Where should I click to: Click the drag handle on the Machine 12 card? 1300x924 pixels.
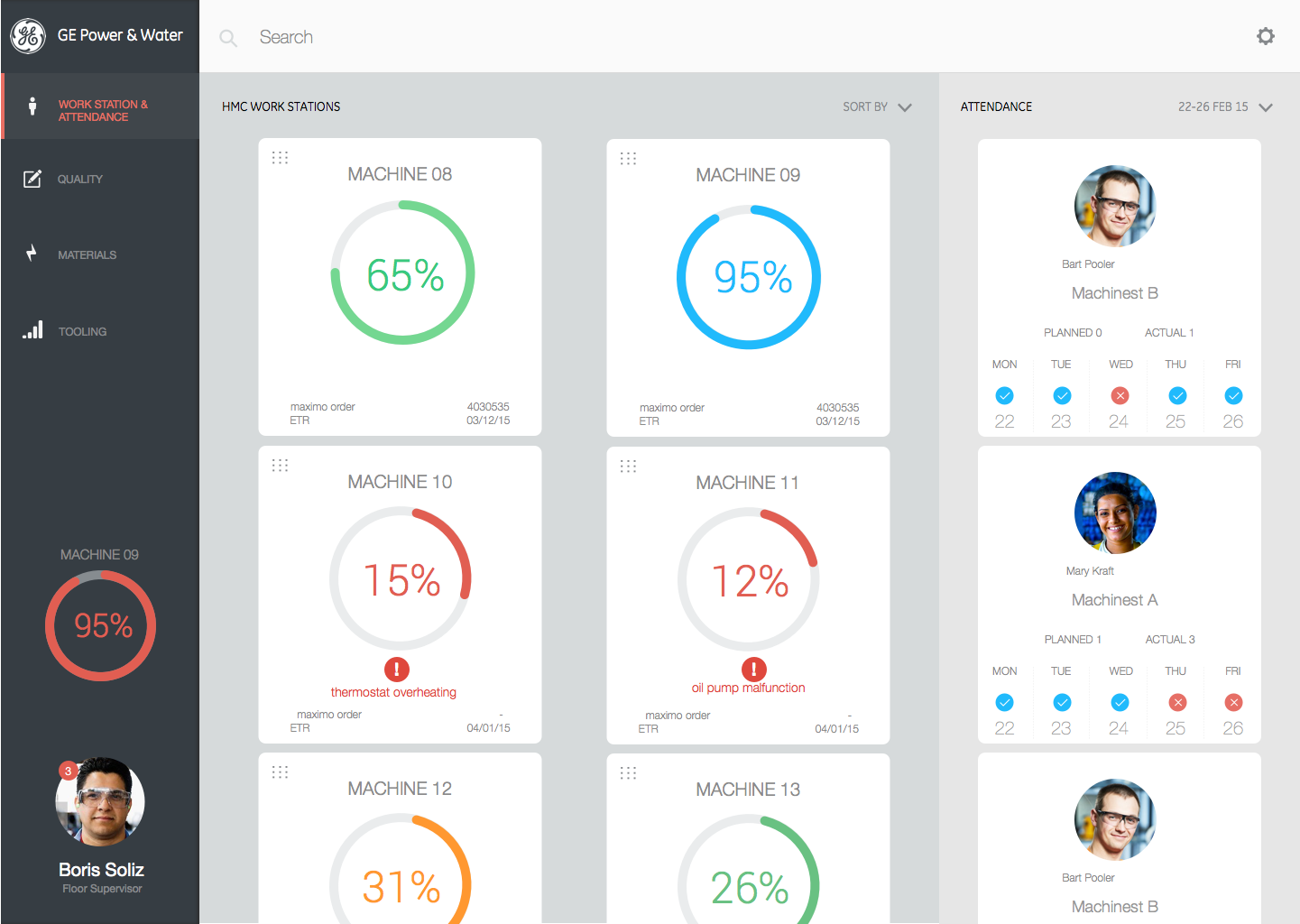click(x=281, y=772)
